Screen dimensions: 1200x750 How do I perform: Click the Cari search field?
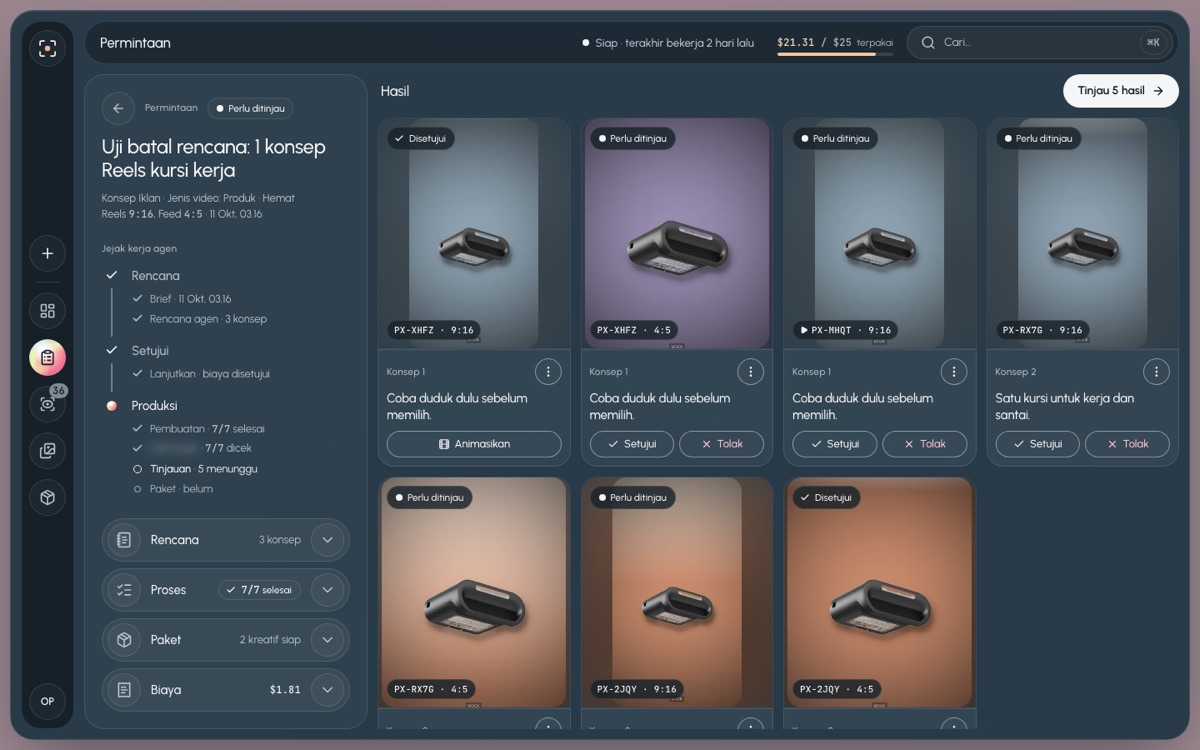pos(1038,43)
